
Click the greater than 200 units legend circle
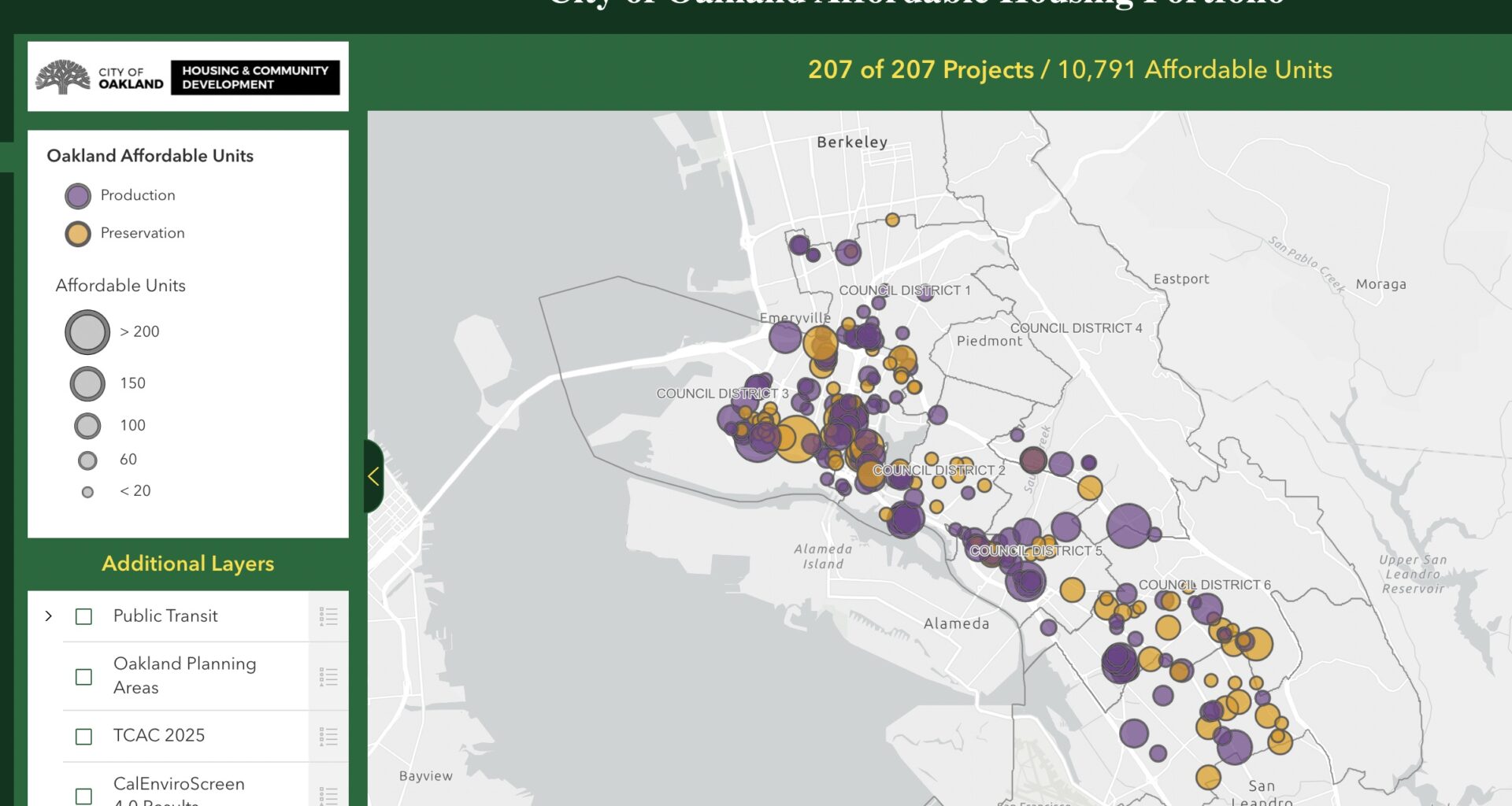87,332
